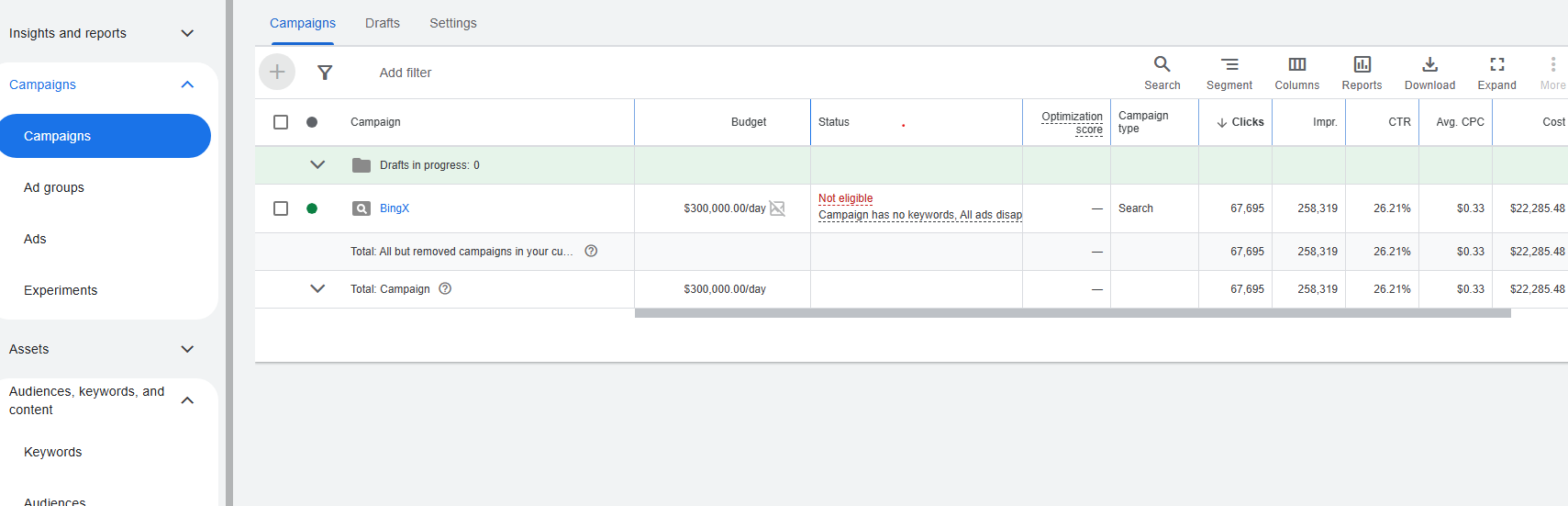This screenshot has width=1568, height=506.
Task: Collapse Audiences, keywords, and content section
Action: pos(187,400)
